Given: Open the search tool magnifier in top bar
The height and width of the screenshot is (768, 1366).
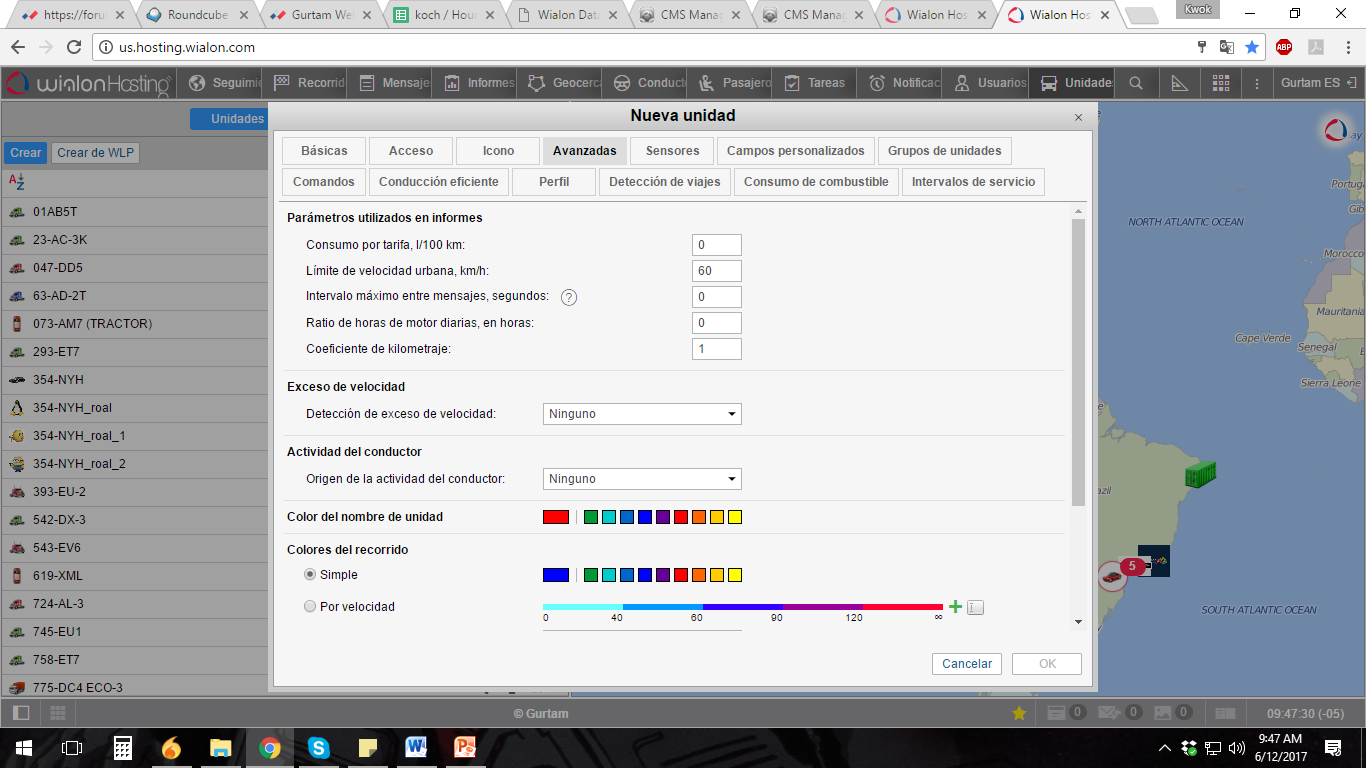Looking at the screenshot, I should pos(1136,83).
